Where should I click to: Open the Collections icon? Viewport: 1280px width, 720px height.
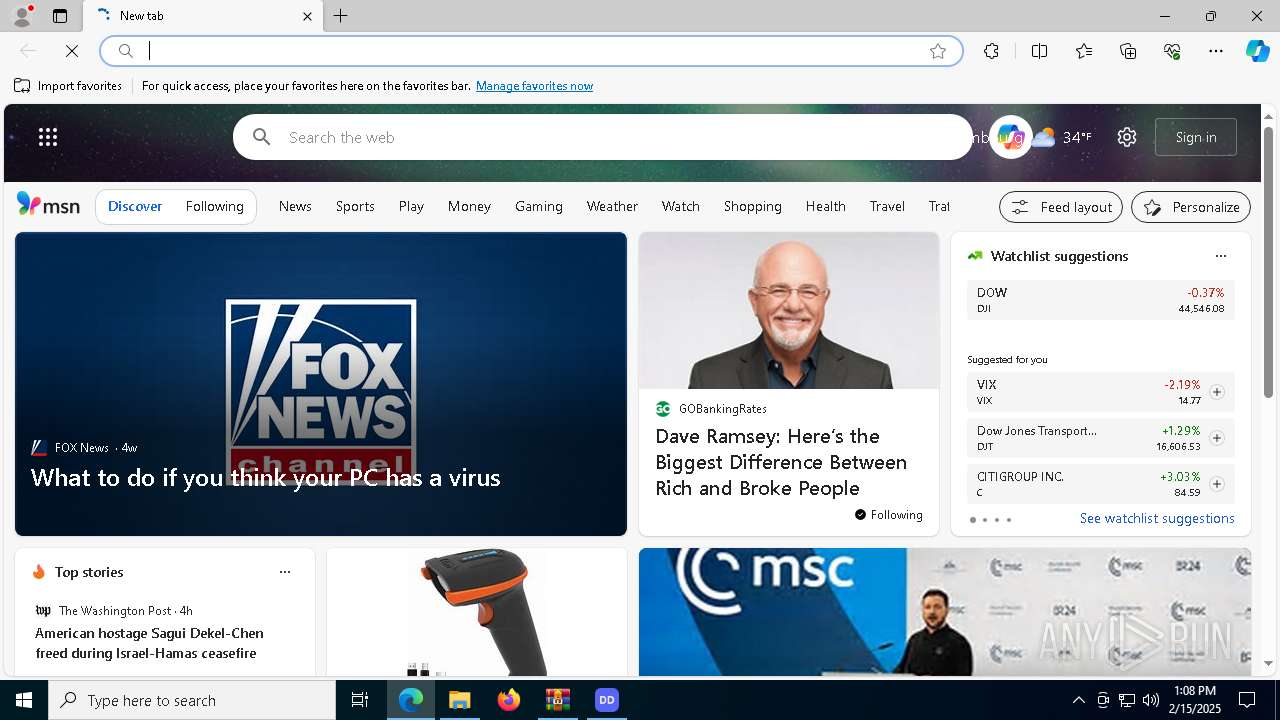(1128, 51)
